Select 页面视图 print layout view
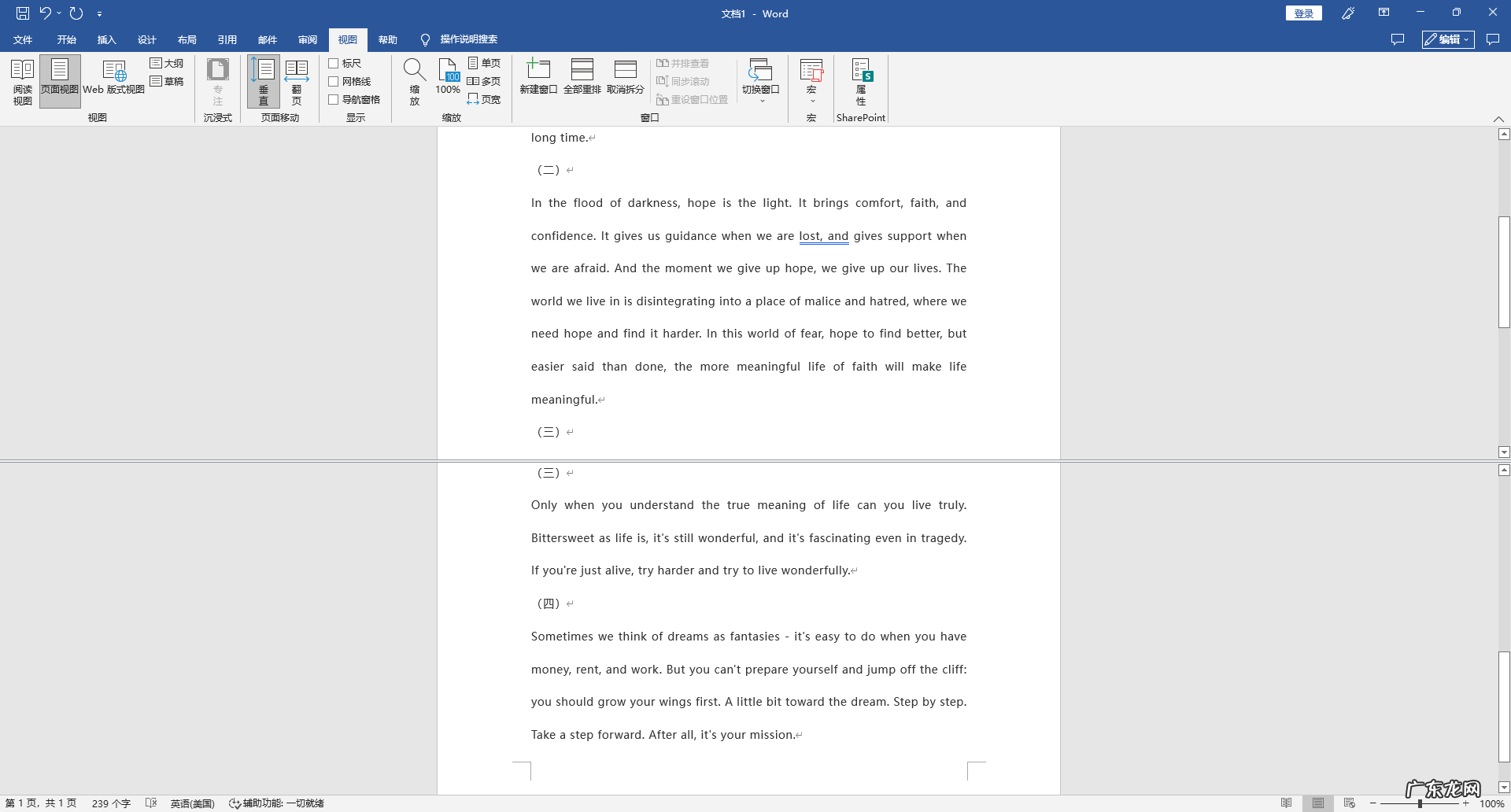The width and height of the screenshot is (1511, 812). pos(60,82)
